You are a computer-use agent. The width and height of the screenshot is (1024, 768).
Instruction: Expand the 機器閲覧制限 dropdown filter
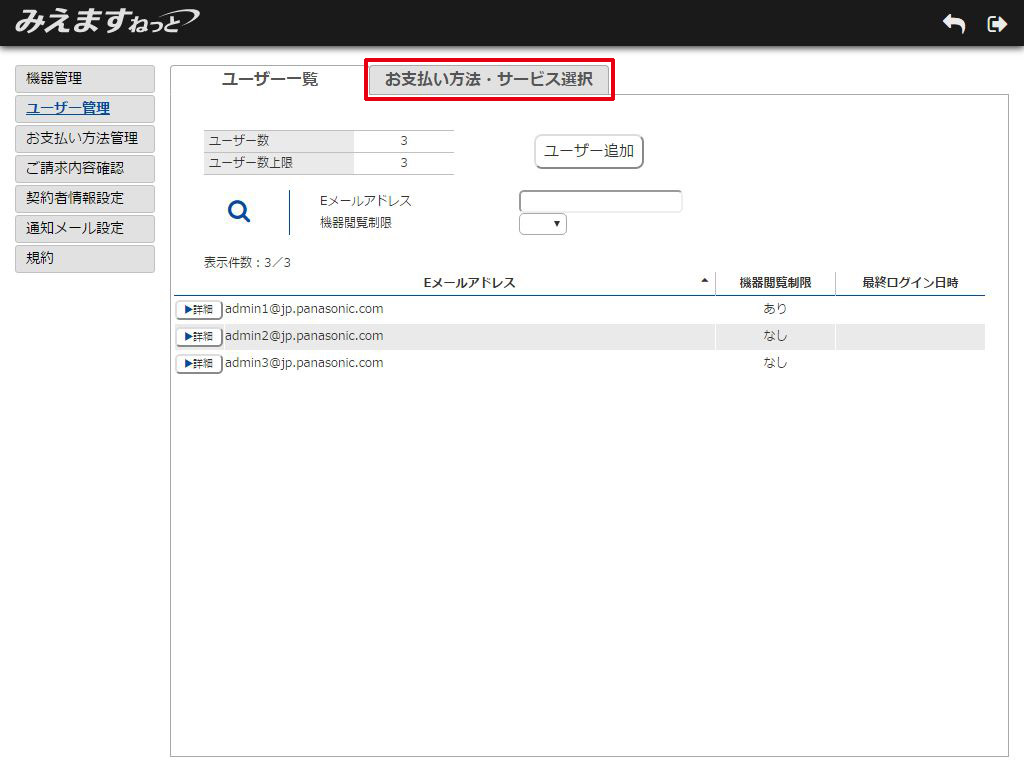(543, 224)
